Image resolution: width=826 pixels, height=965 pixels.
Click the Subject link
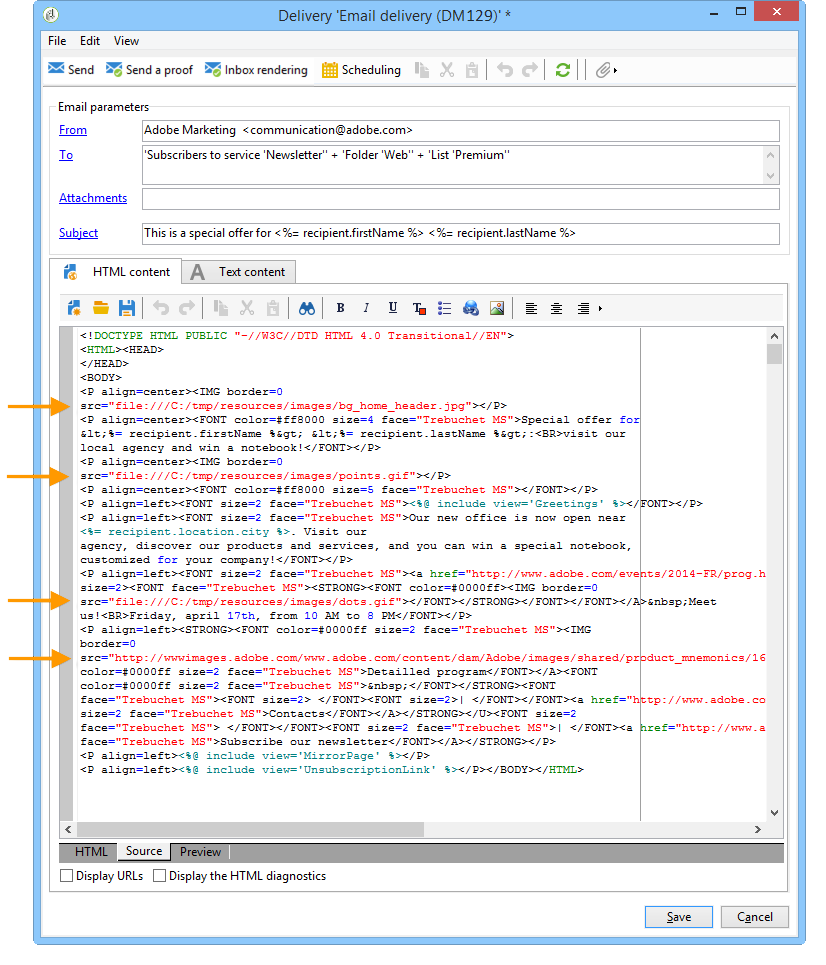tap(78, 233)
